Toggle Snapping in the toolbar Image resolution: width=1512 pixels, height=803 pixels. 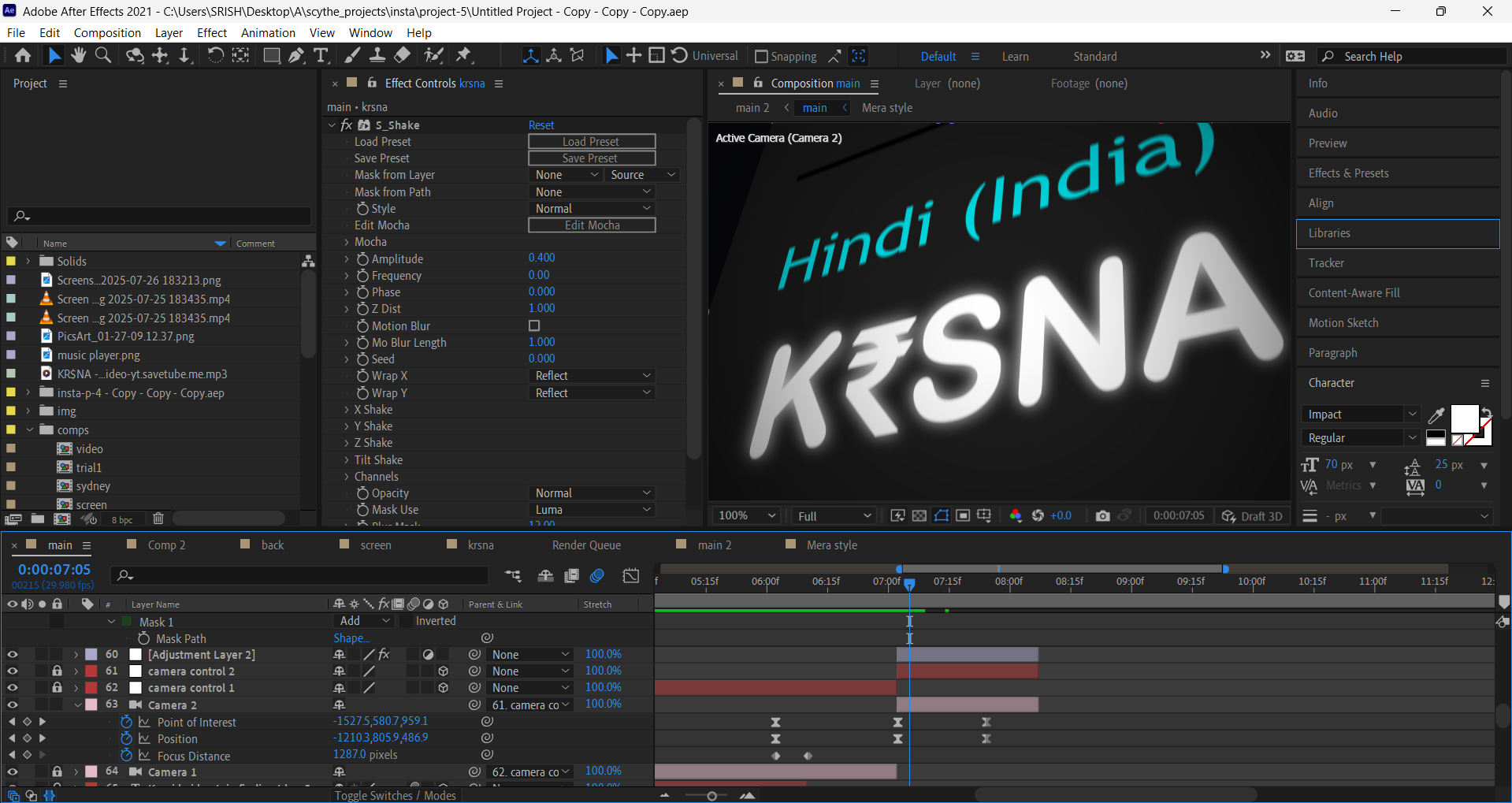click(x=761, y=56)
